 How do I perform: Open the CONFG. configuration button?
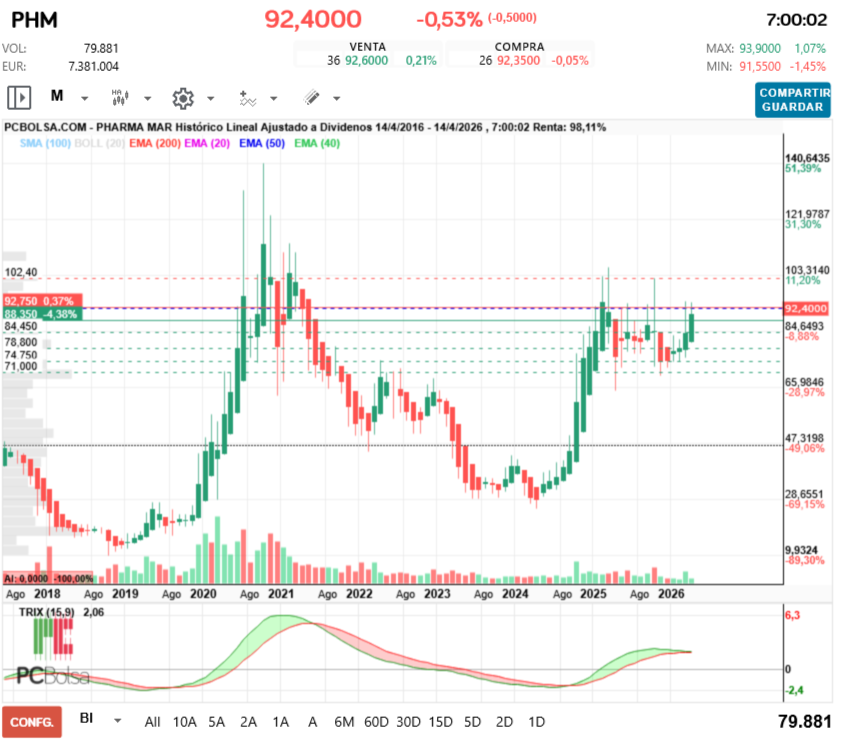coord(30,720)
